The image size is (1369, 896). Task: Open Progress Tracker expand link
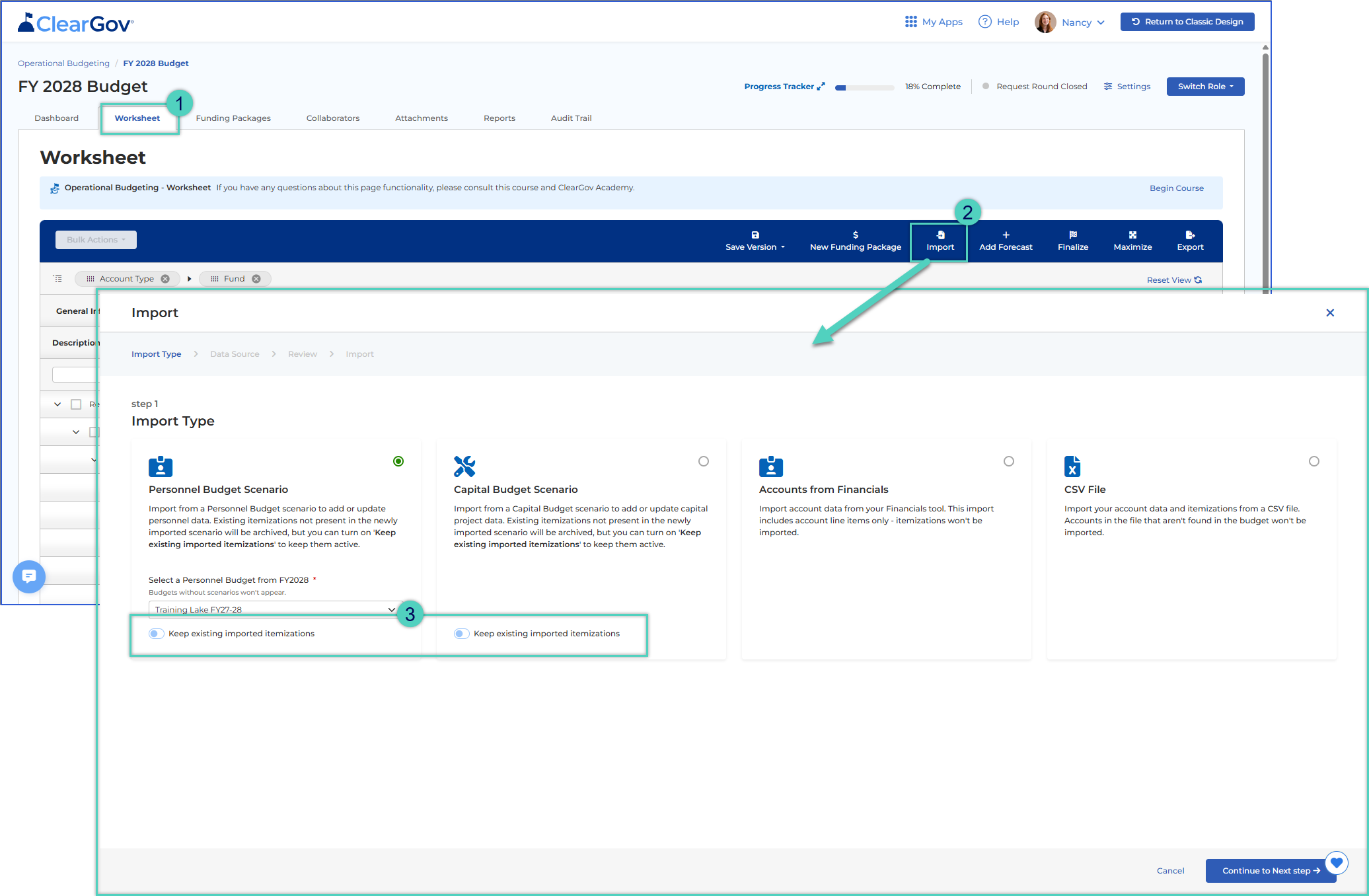(x=784, y=87)
